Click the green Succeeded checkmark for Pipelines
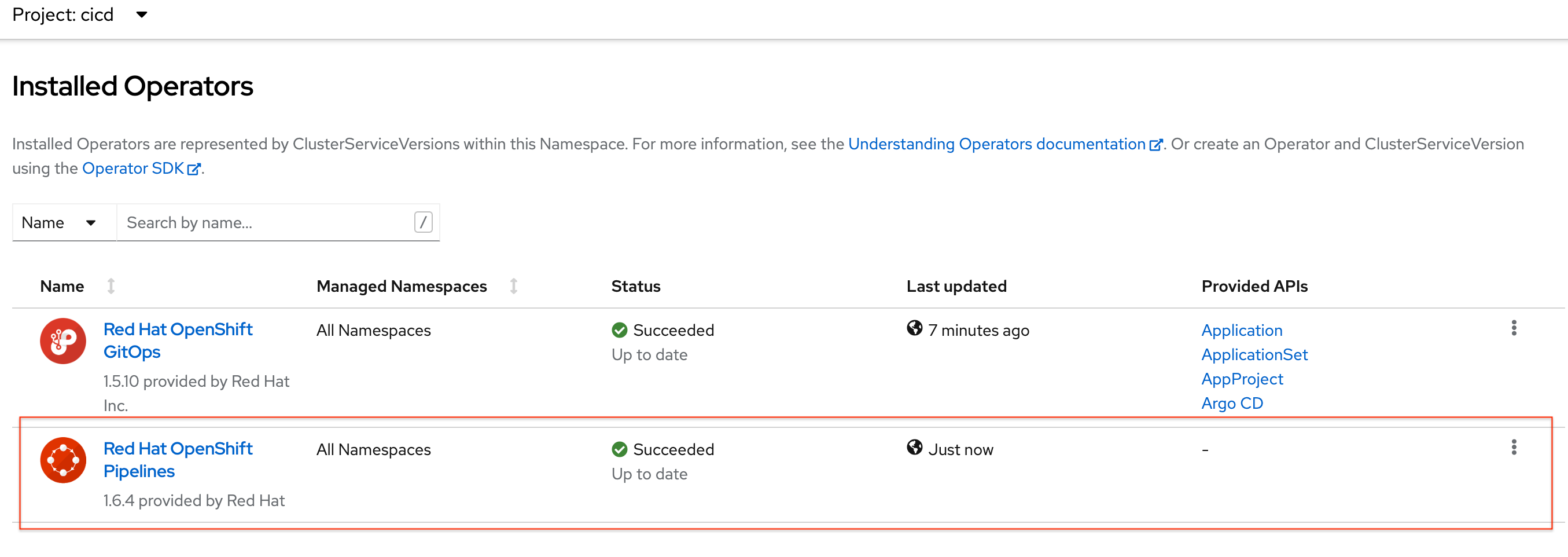 pos(619,450)
